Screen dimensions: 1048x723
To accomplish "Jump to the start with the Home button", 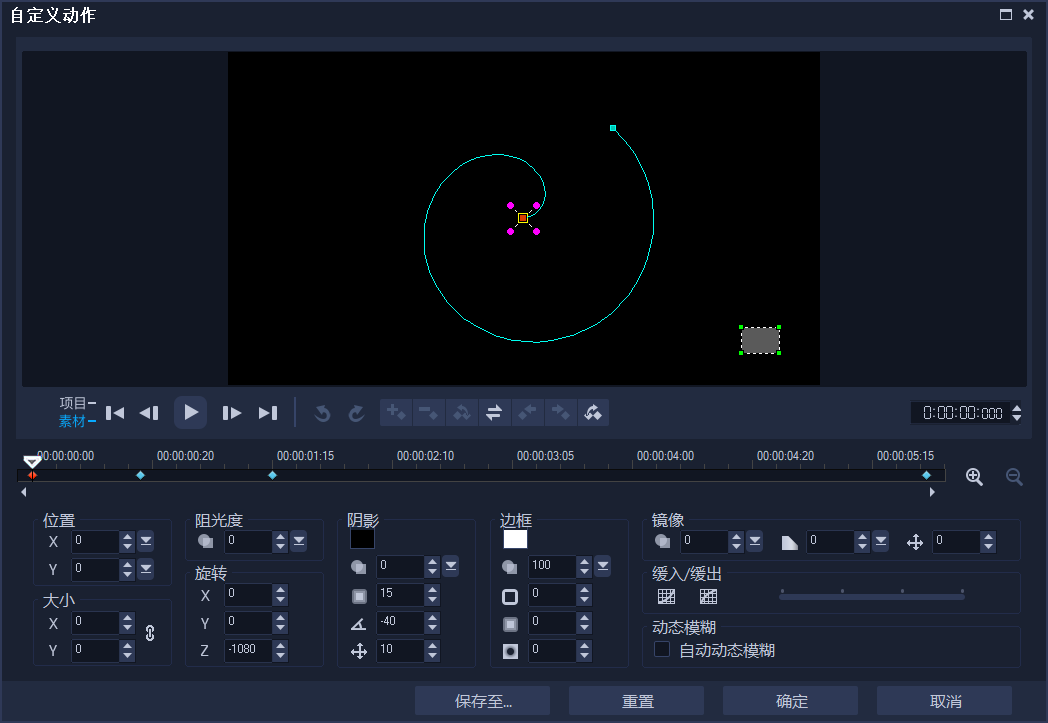I will coord(115,413).
